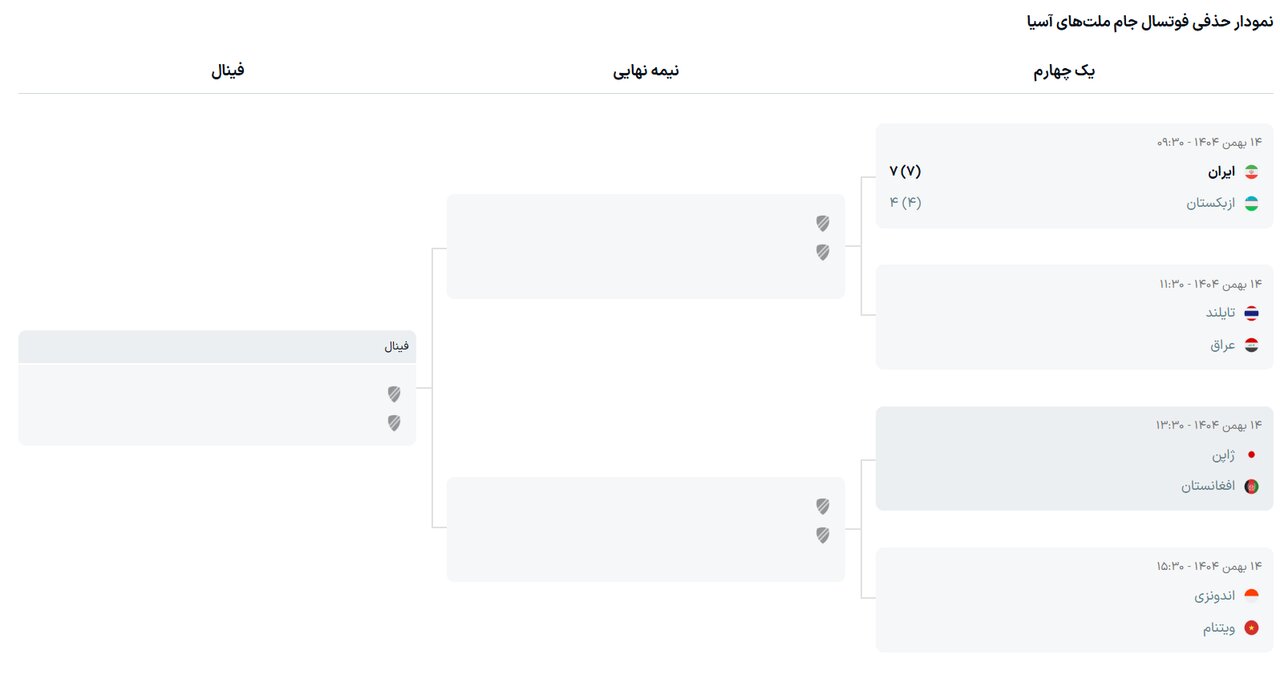The height and width of the screenshot is (691, 1280).
Task: Click top placeholder shield in first semifinal
Action: [x=822, y=223]
